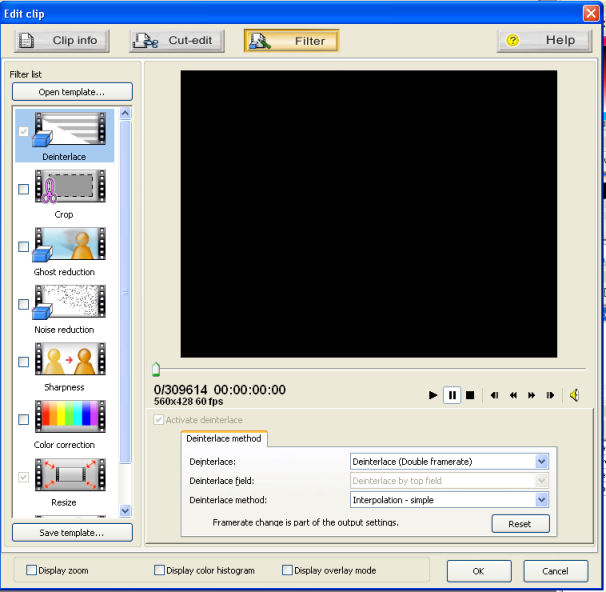Select the Deinterlace filter icon
The image size is (606, 592).
coord(70,129)
